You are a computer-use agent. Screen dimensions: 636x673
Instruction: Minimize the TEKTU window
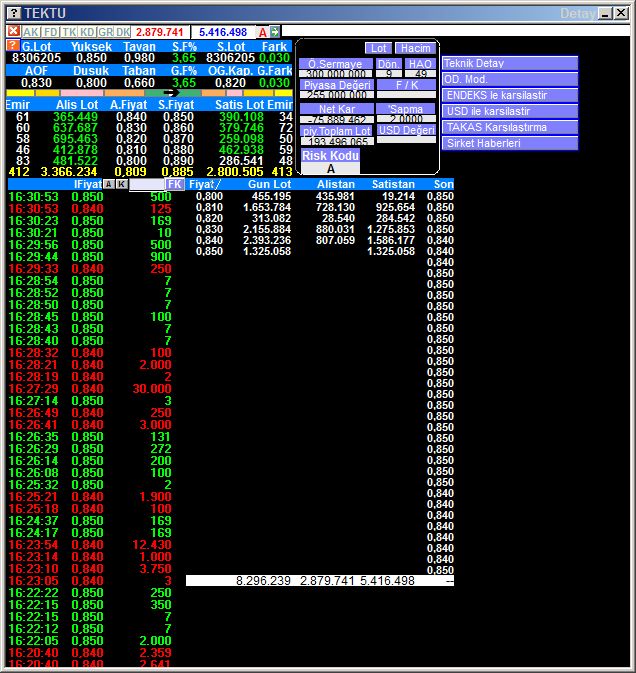606,13
